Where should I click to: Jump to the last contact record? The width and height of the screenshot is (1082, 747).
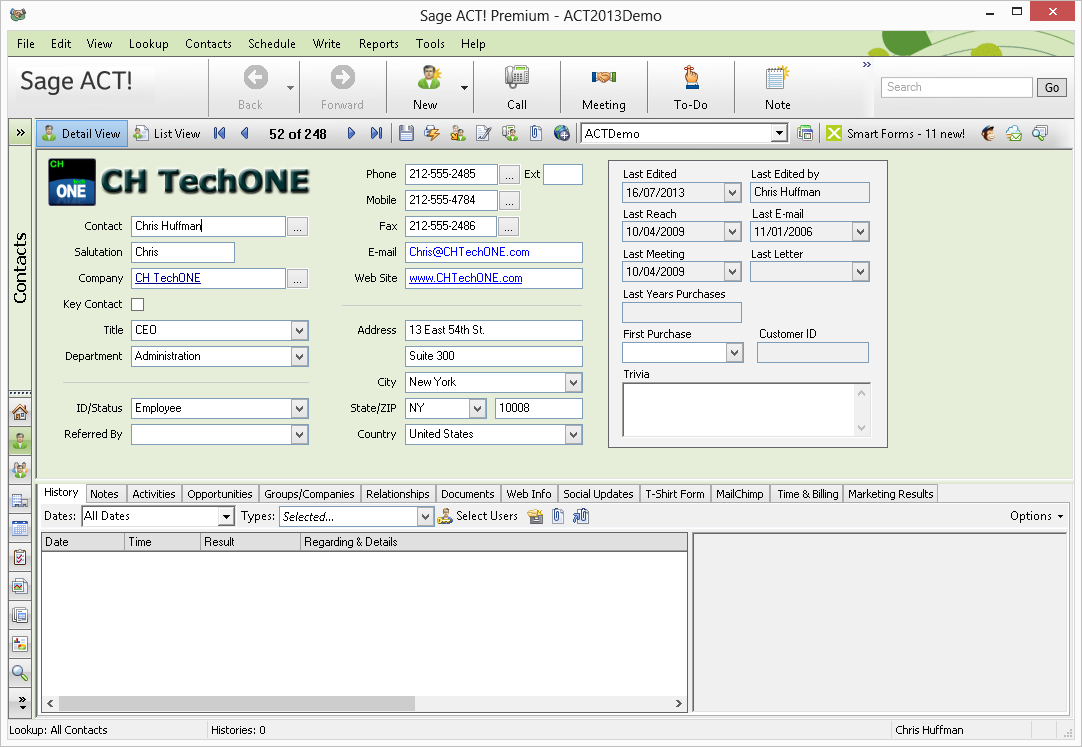tap(376, 133)
